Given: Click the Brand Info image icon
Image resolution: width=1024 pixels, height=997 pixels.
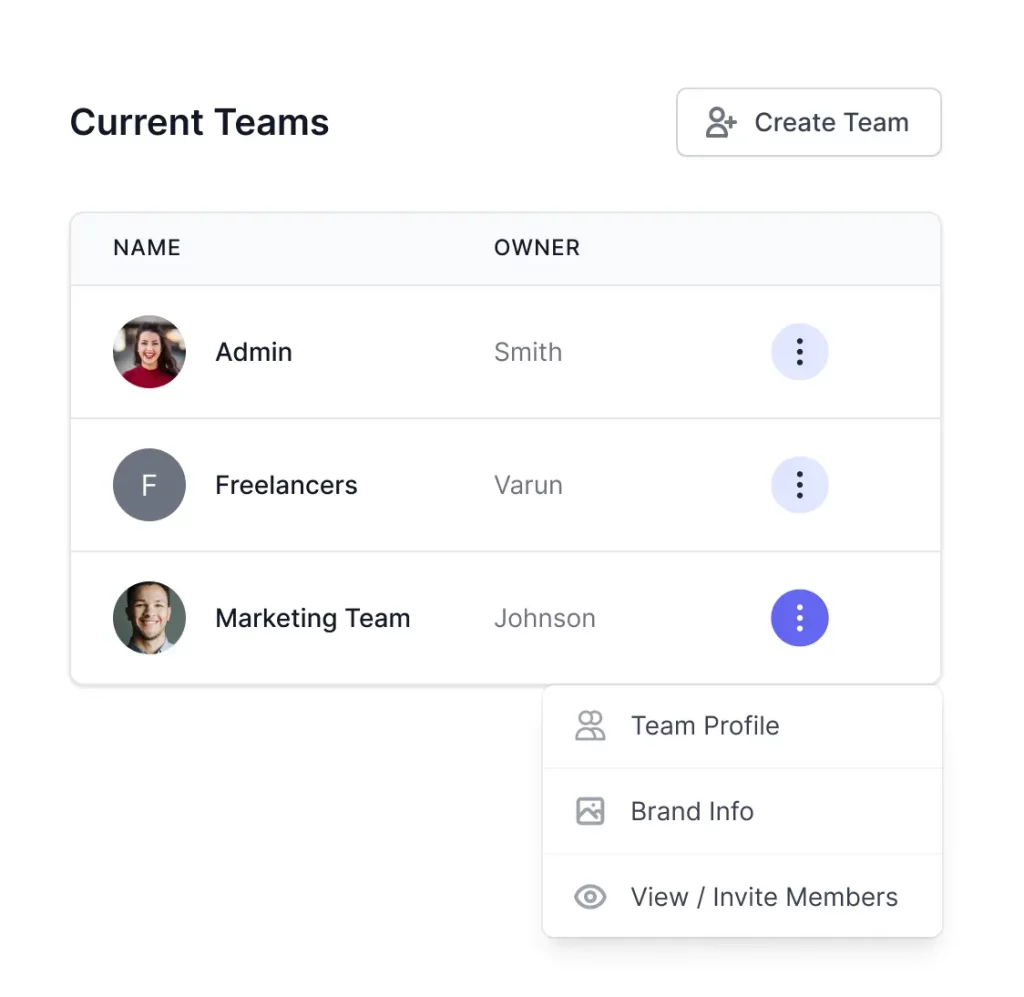Looking at the screenshot, I should (x=590, y=811).
